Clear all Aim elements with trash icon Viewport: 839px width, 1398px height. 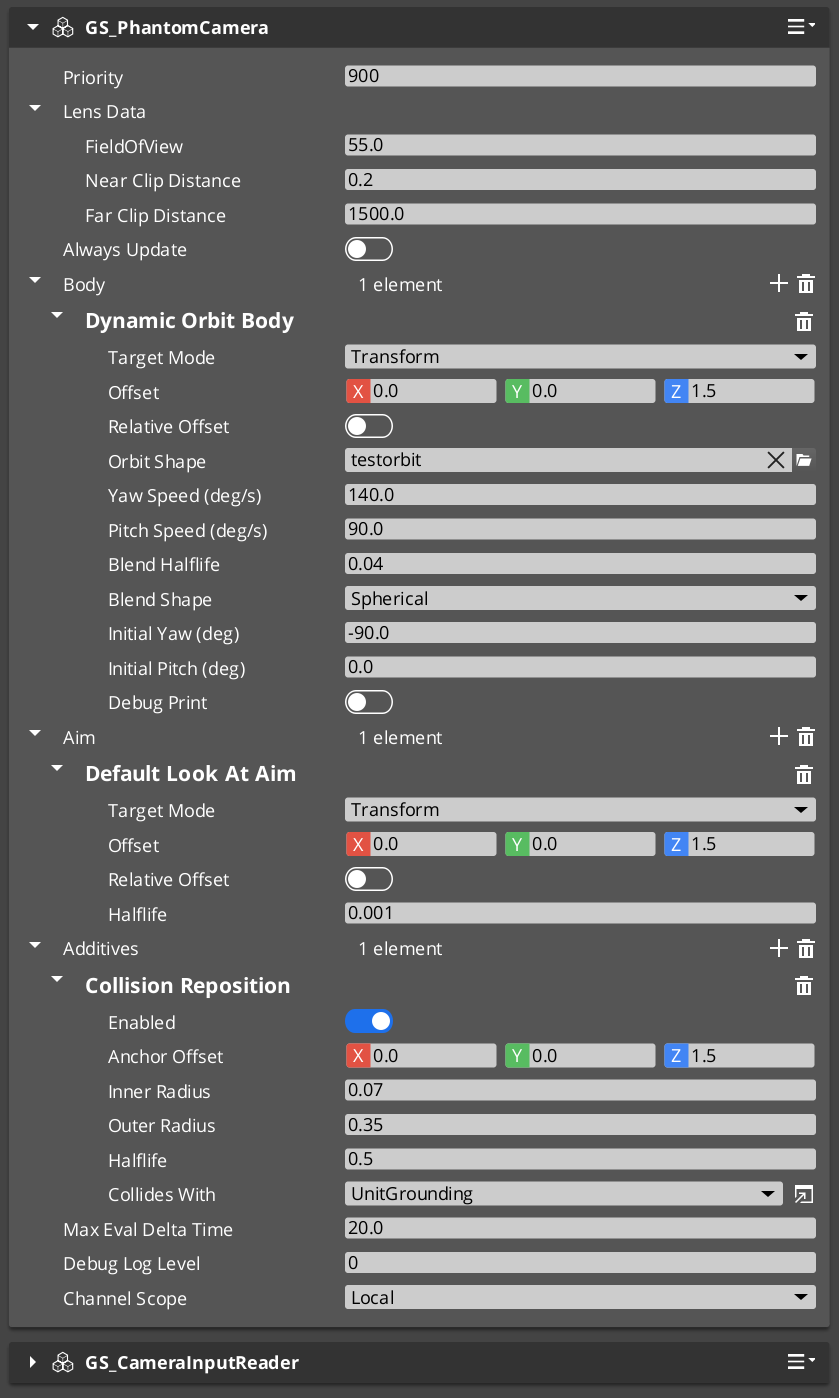point(806,737)
